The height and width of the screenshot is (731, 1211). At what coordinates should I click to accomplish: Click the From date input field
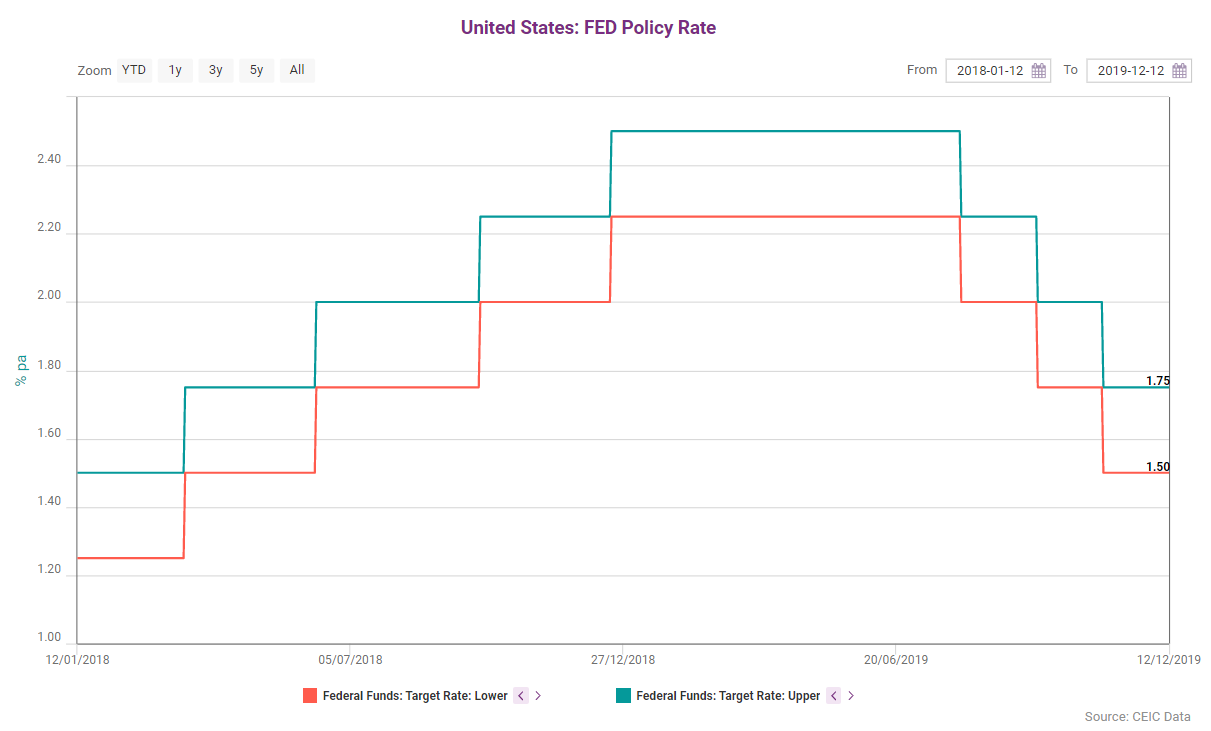(989, 71)
